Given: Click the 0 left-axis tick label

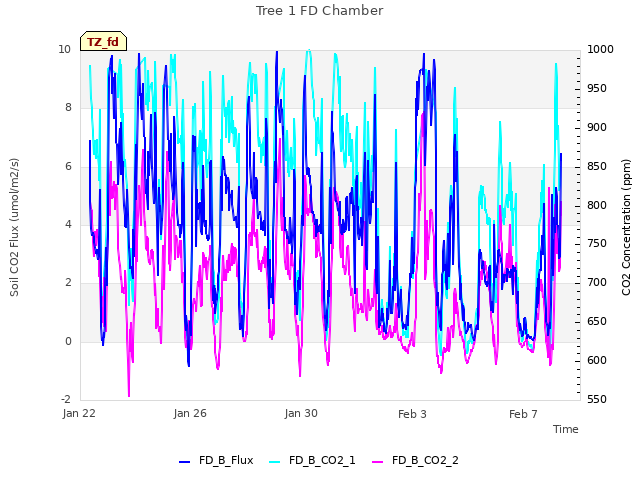Looking at the screenshot, I should (68, 341).
